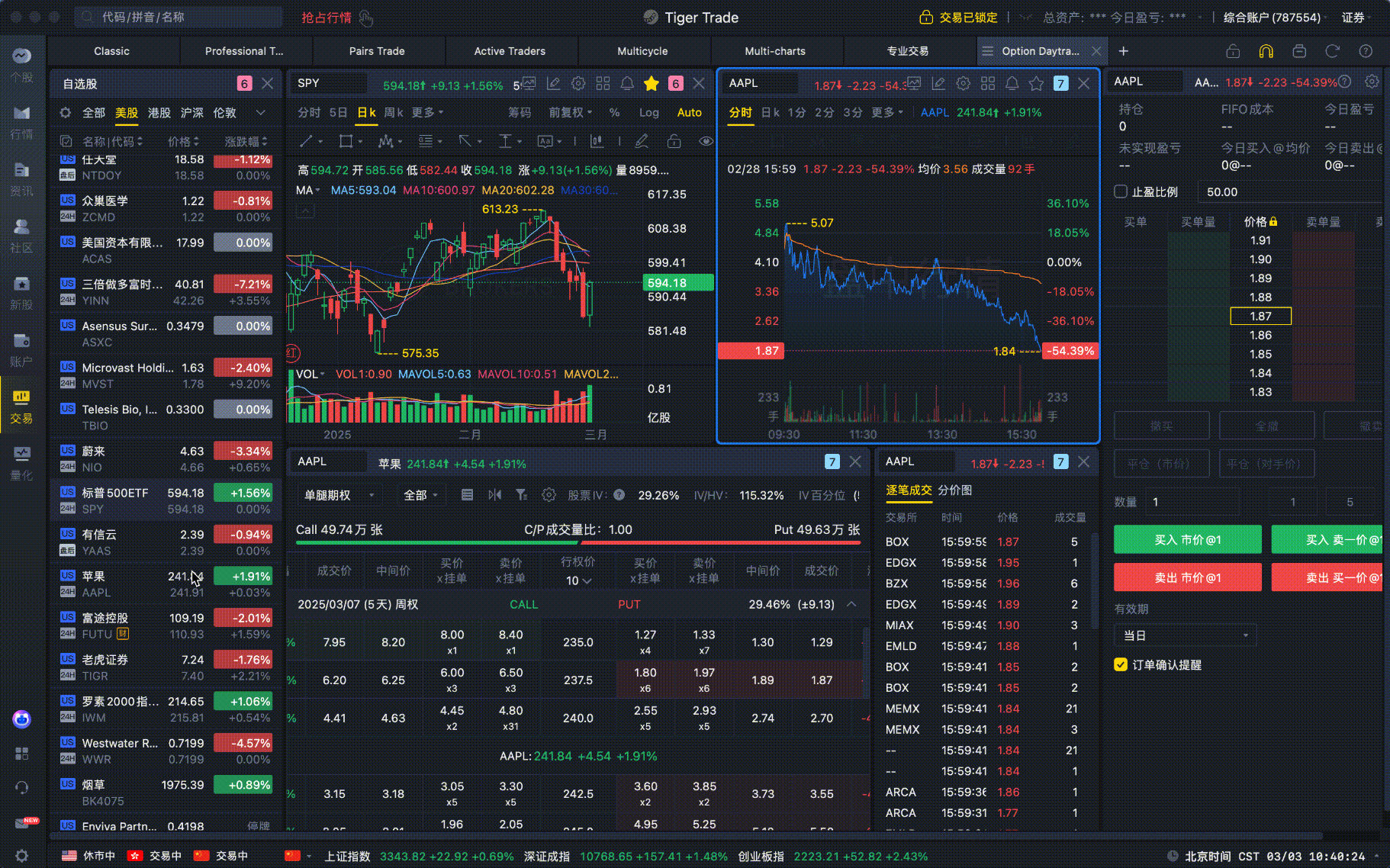Image resolution: width=1390 pixels, height=868 pixels.
Task: Click the red 卖出 市价@1 button
Action: 1187,577
